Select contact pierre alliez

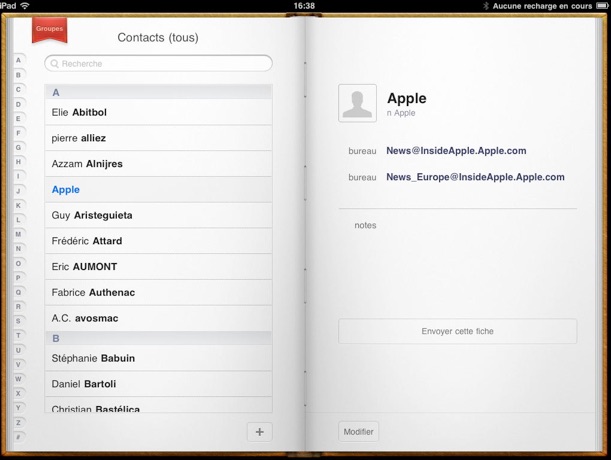pos(158,138)
